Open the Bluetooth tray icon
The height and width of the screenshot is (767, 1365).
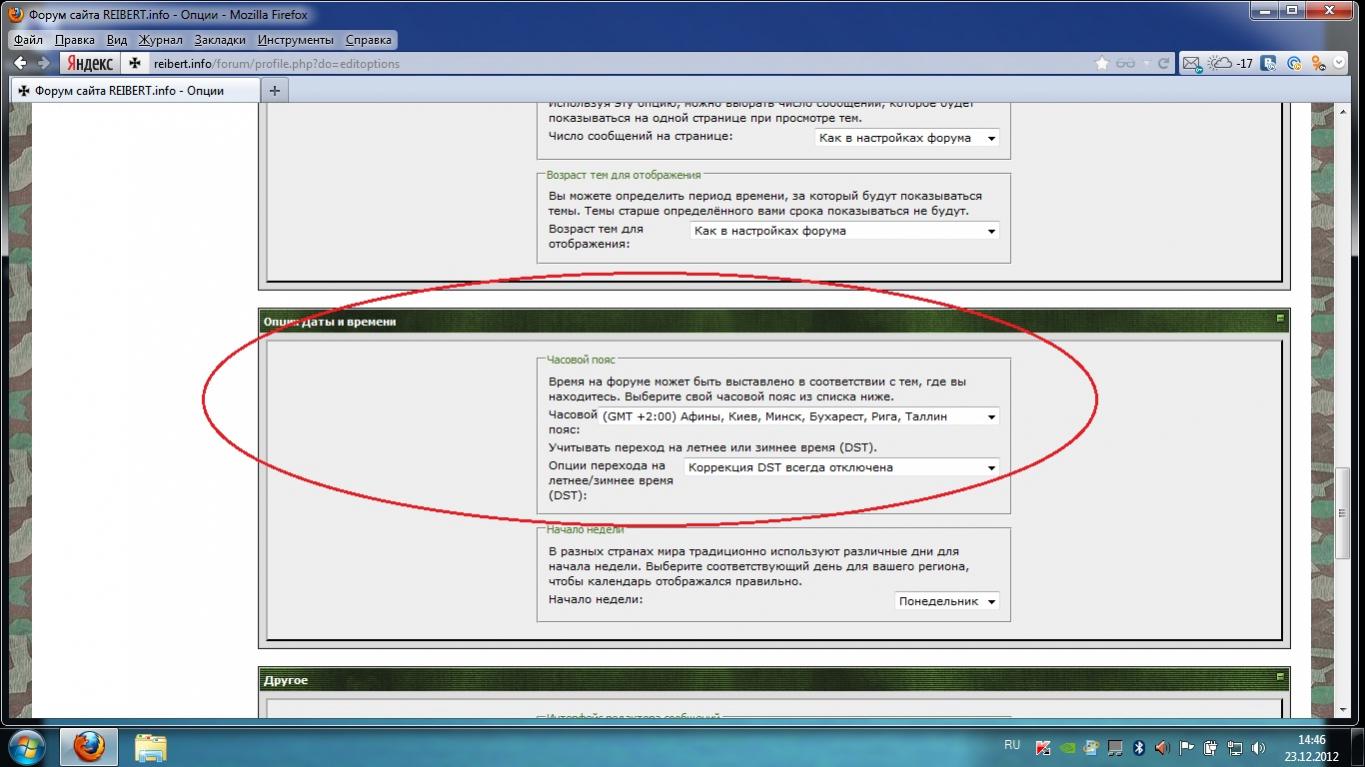(x=1138, y=747)
